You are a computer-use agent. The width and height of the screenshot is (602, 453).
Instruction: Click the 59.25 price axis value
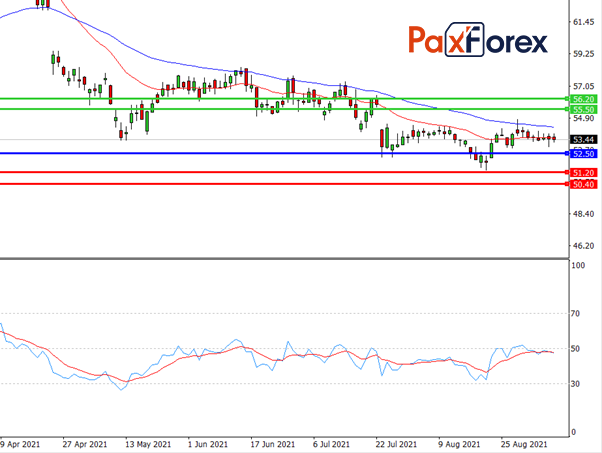click(584, 54)
